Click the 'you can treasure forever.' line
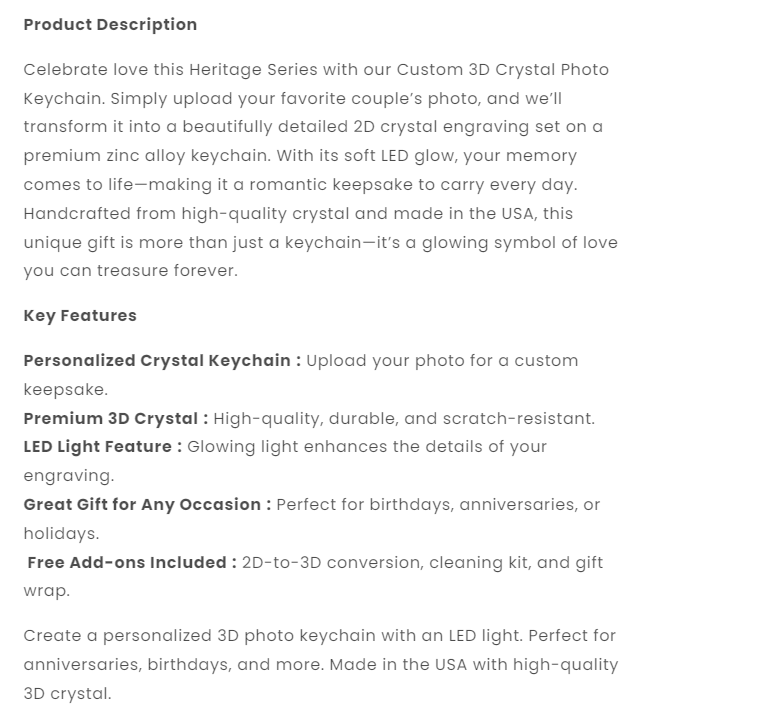Image resolution: width=760 pixels, height=721 pixels. point(131,272)
